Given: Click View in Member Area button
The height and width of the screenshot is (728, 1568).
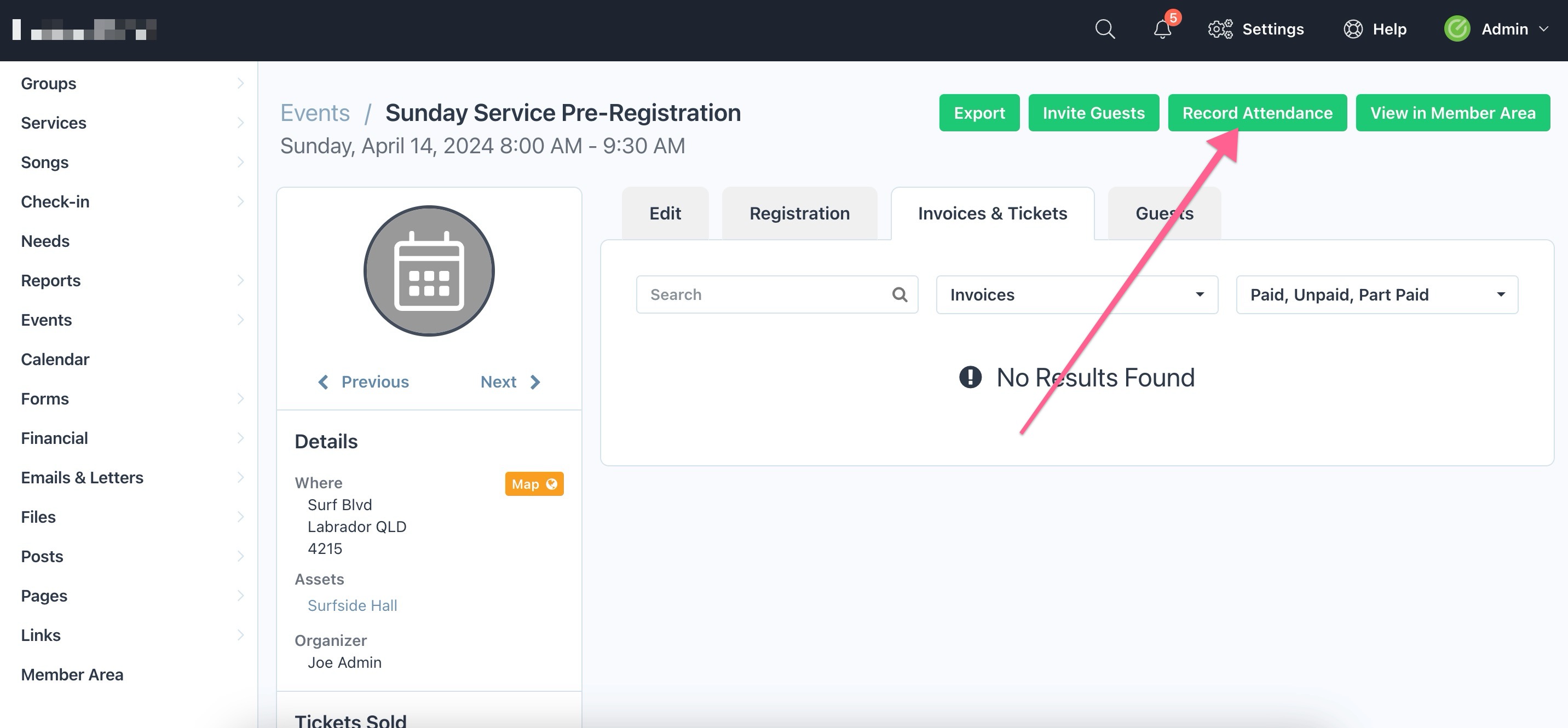Looking at the screenshot, I should (1452, 113).
